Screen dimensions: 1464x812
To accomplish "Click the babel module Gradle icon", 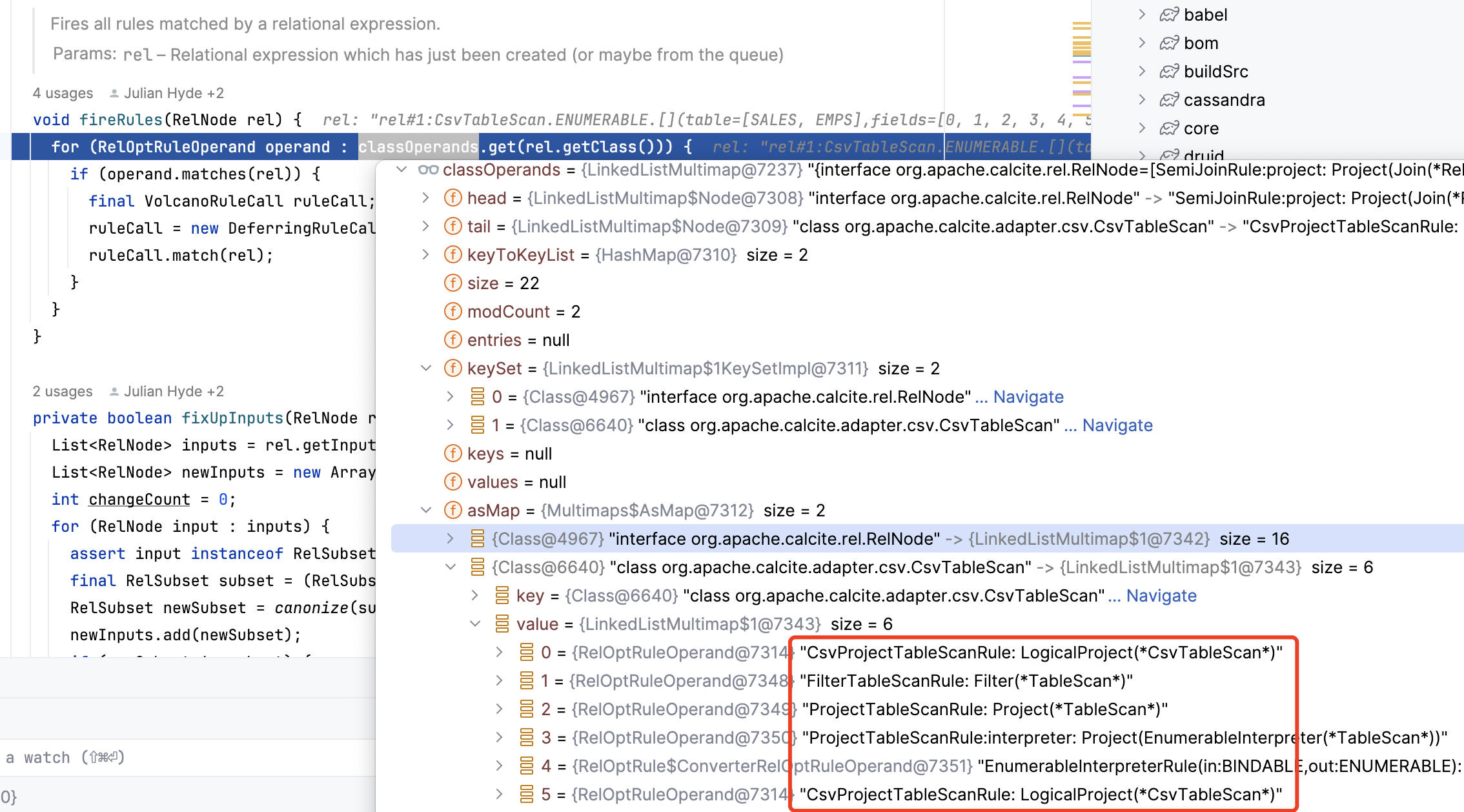I will click(x=1169, y=15).
